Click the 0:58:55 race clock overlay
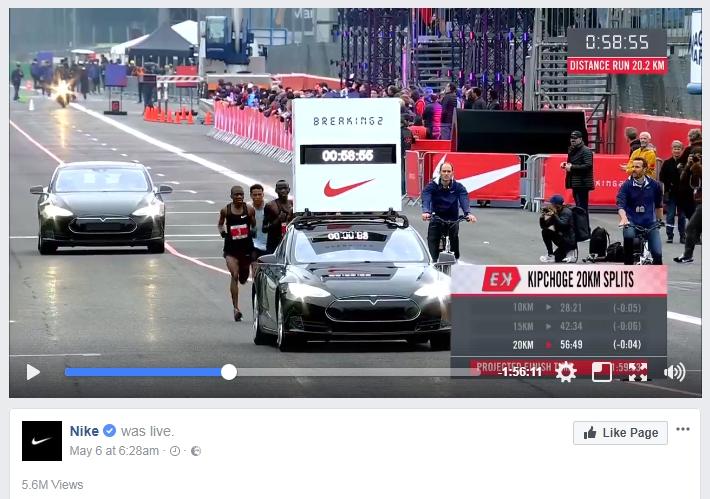Screen dimensions: 710x499 pyautogui.click(x=617, y=43)
